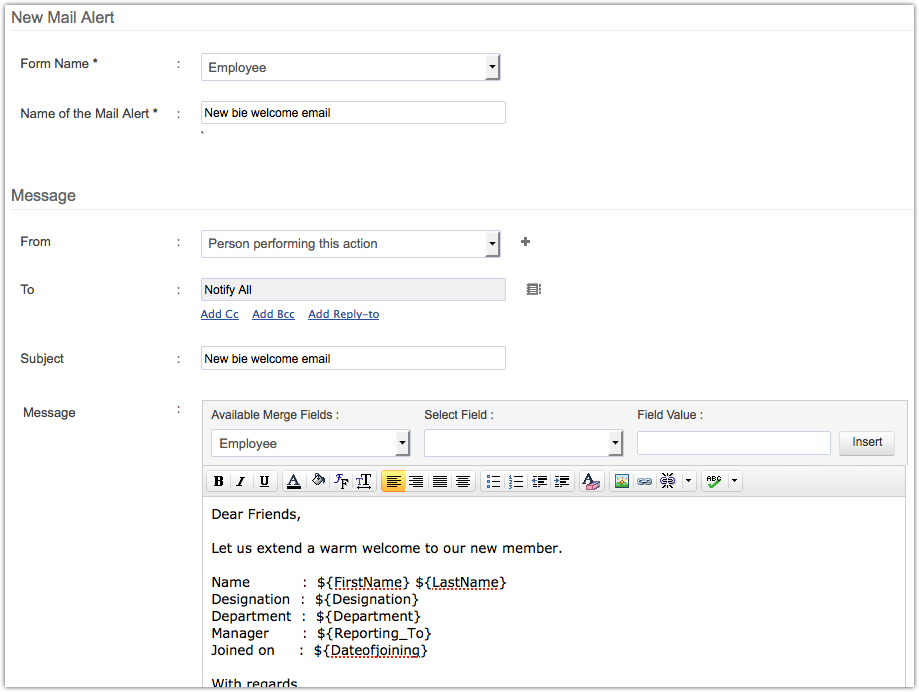Click the ${LastName} merge tag
This screenshot has height=692, width=919.
pyautogui.click(x=461, y=582)
